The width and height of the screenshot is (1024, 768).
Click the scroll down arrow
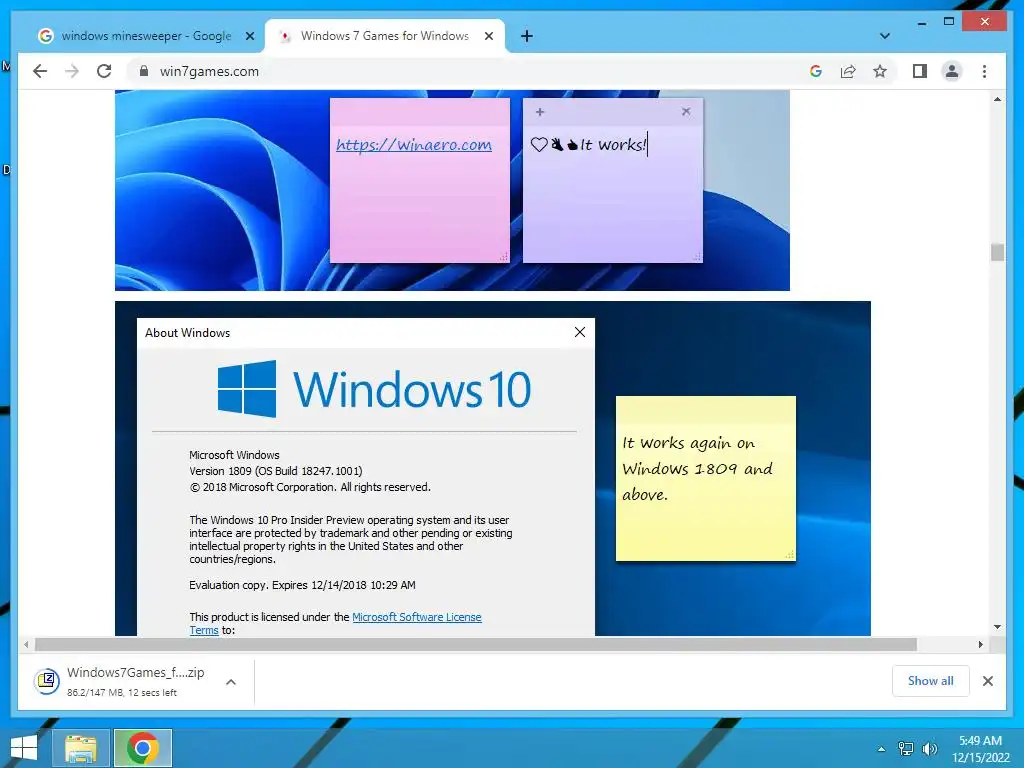[x=997, y=627]
